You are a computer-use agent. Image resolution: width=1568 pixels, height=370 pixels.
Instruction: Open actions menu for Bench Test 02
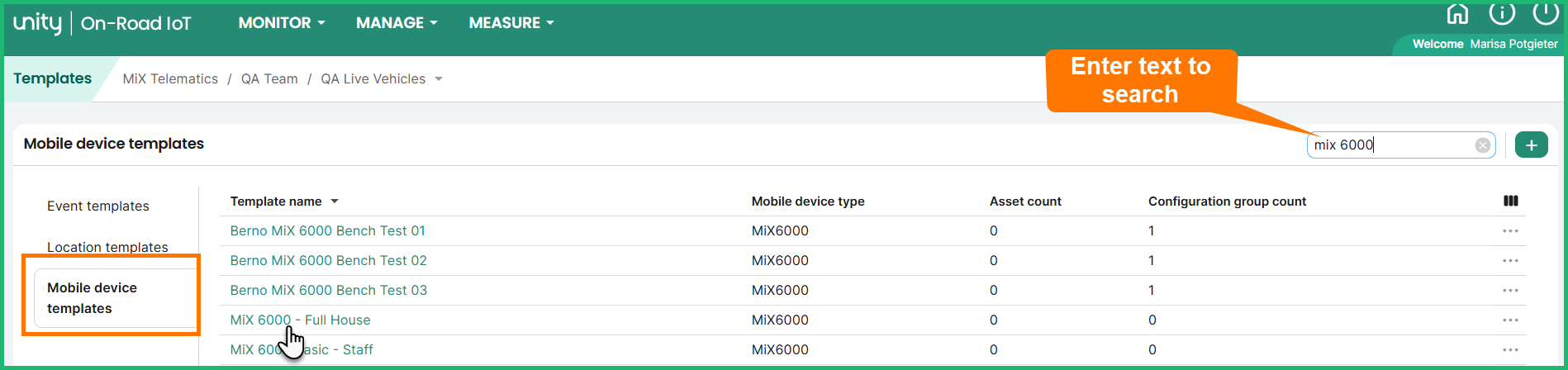pos(1511,261)
